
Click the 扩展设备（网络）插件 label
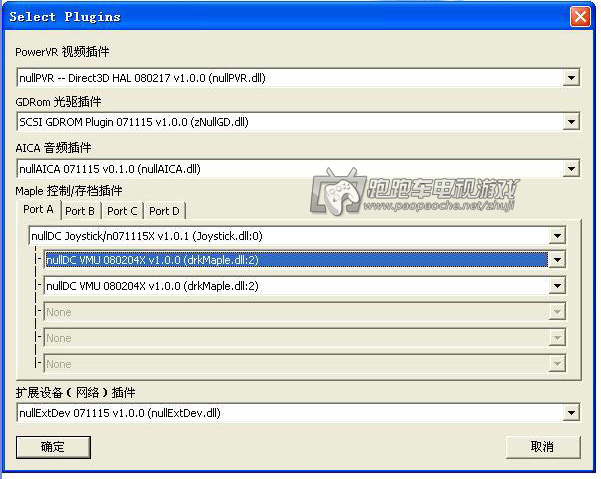point(76,393)
